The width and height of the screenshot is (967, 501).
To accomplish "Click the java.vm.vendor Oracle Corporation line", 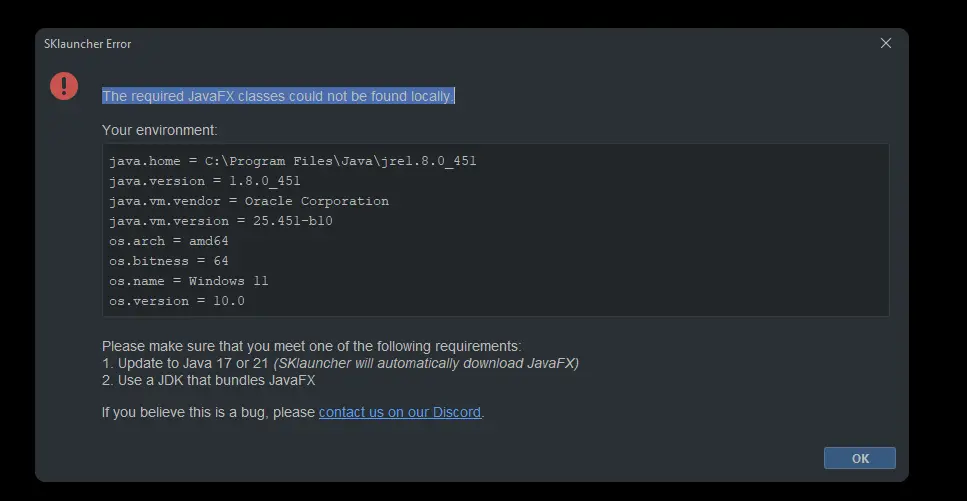I will coord(249,201).
